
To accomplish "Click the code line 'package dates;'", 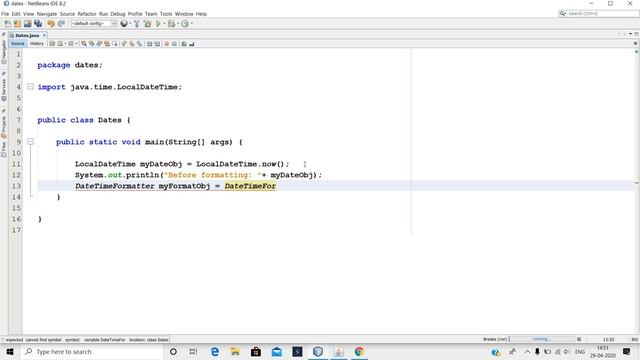I will point(70,65).
